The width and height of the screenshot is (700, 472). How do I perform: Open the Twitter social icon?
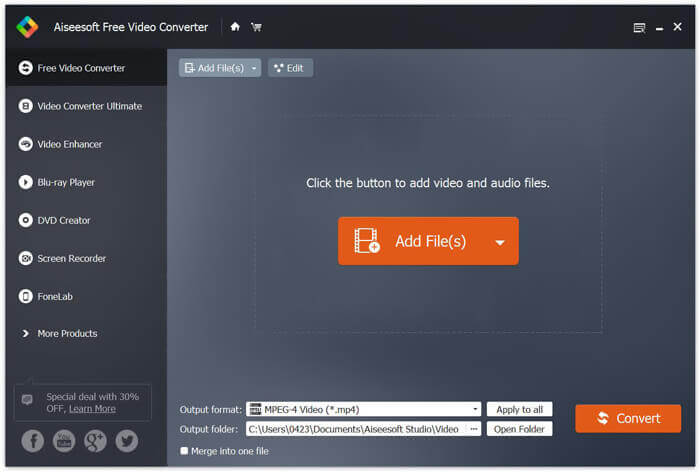[x=126, y=441]
